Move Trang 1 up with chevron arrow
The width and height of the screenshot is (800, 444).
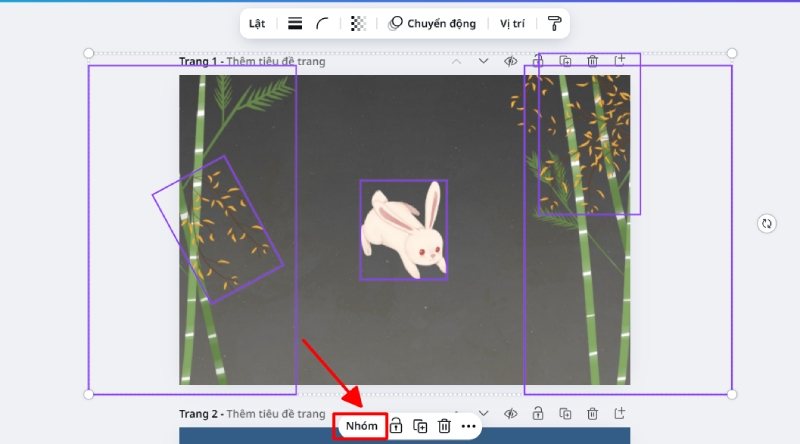456,61
